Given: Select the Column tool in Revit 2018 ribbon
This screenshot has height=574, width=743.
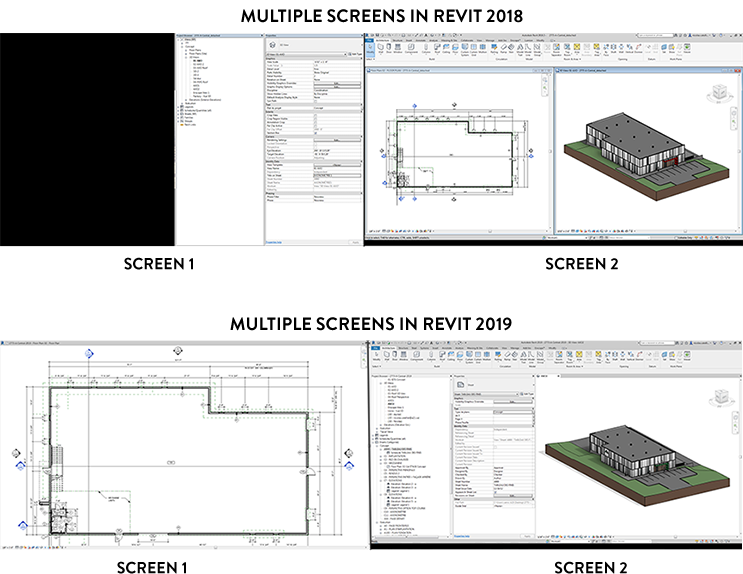Looking at the screenshot, I should (426, 50).
